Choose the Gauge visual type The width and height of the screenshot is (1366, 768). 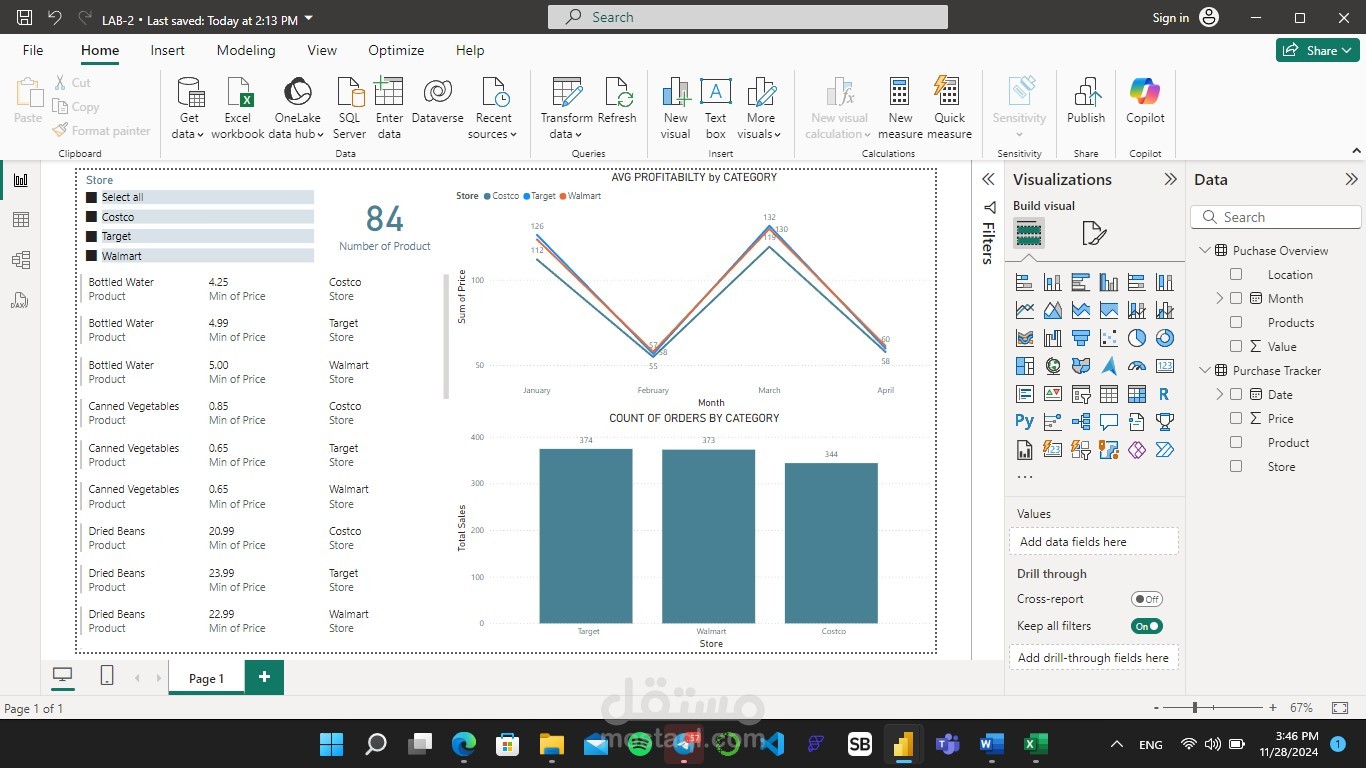(1136, 366)
